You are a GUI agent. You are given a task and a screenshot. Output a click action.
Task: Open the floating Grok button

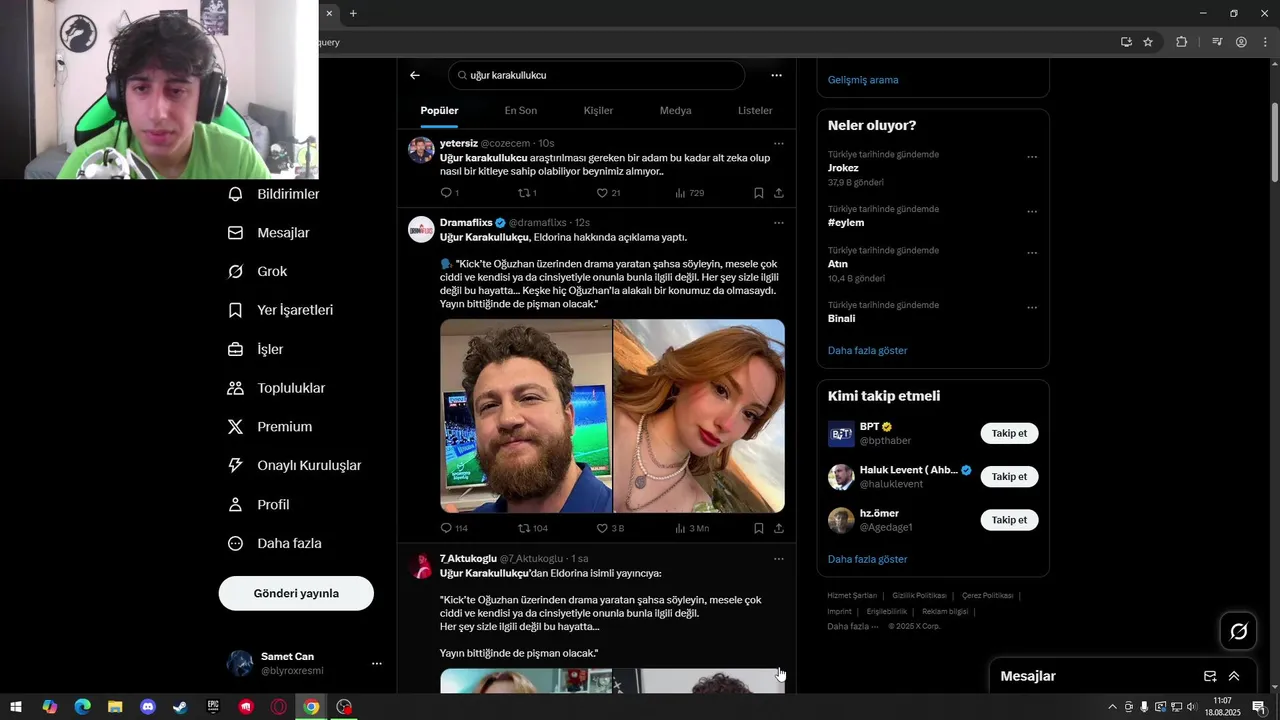point(1239,631)
